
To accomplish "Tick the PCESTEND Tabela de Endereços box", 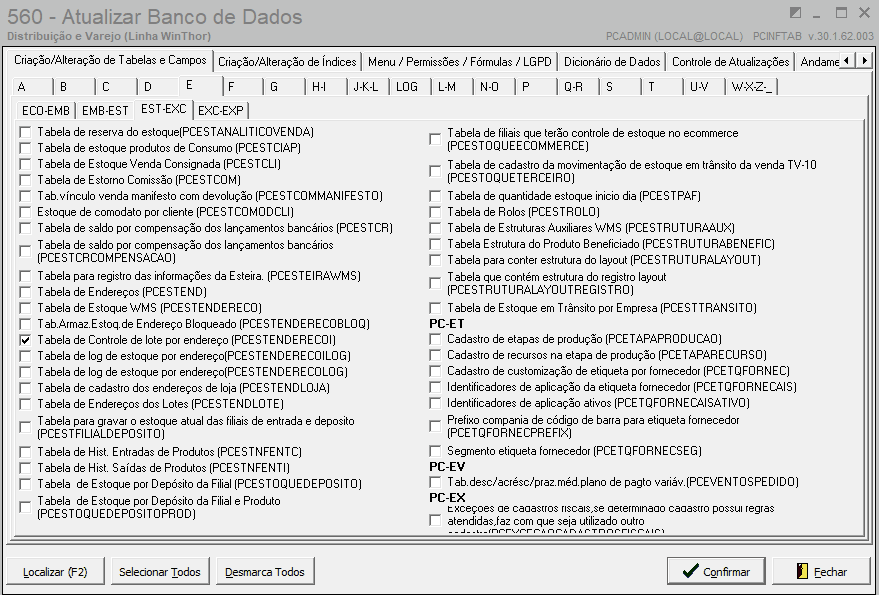I will [x=25, y=292].
